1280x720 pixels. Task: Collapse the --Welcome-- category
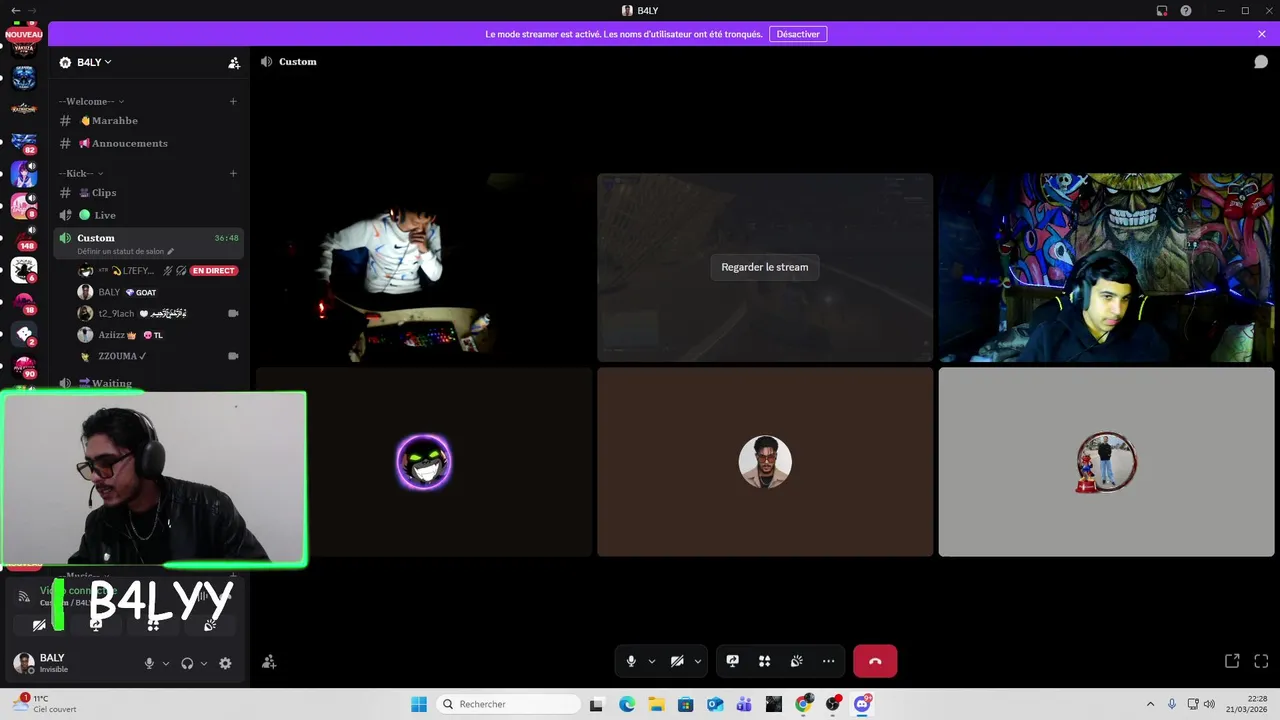tap(91, 101)
